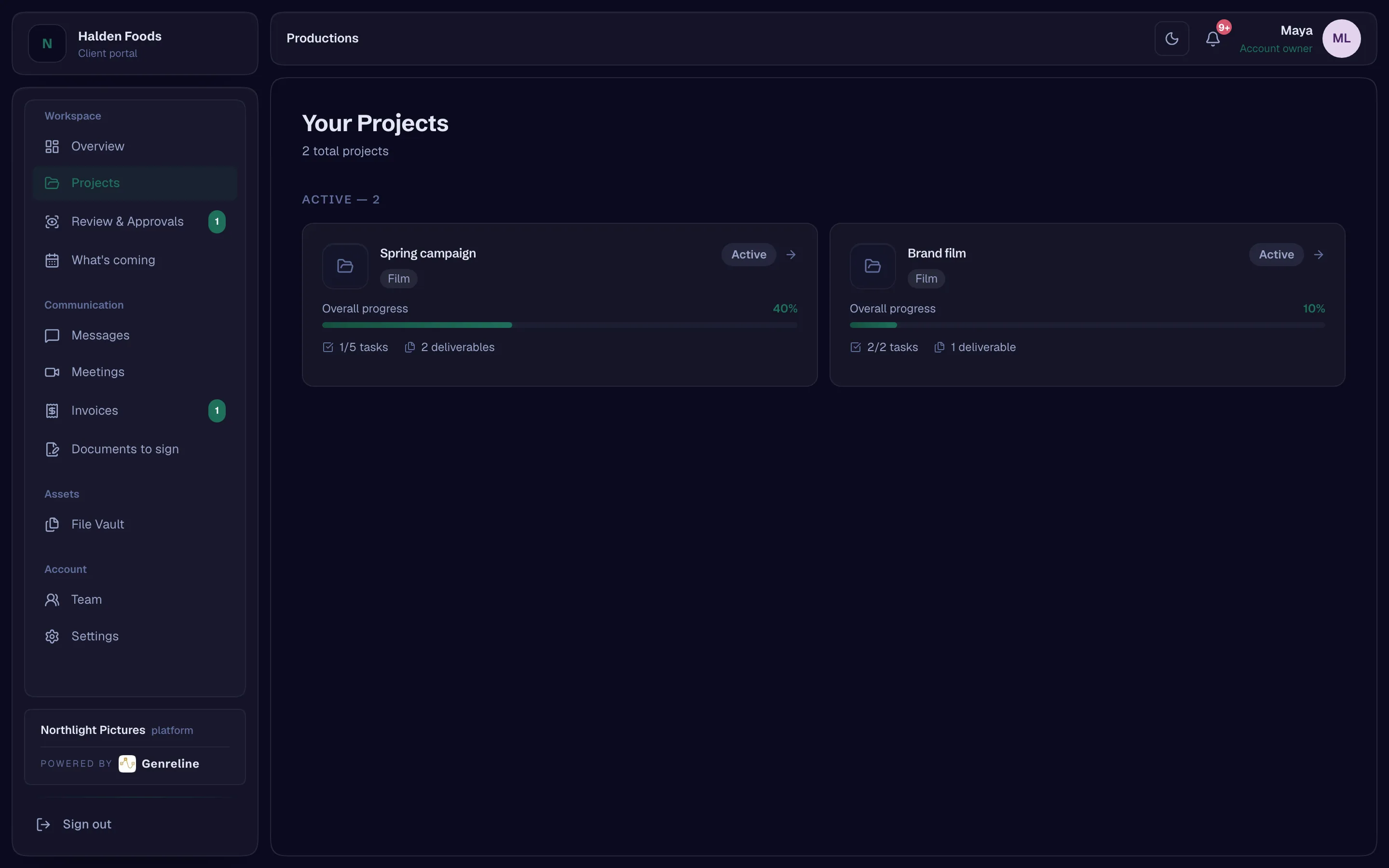This screenshot has height=868, width=1389.
Task: Click the Invoices count badge
Action: 217,410
